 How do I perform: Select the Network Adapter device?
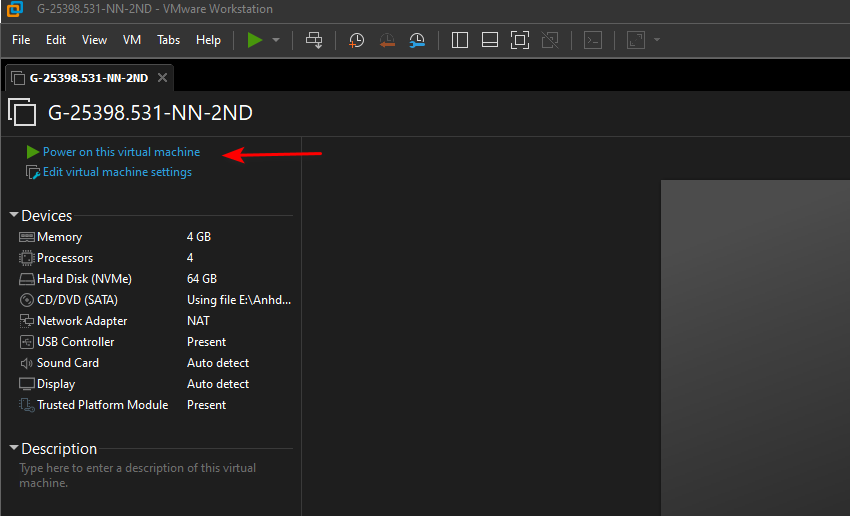tap(155, 321)
